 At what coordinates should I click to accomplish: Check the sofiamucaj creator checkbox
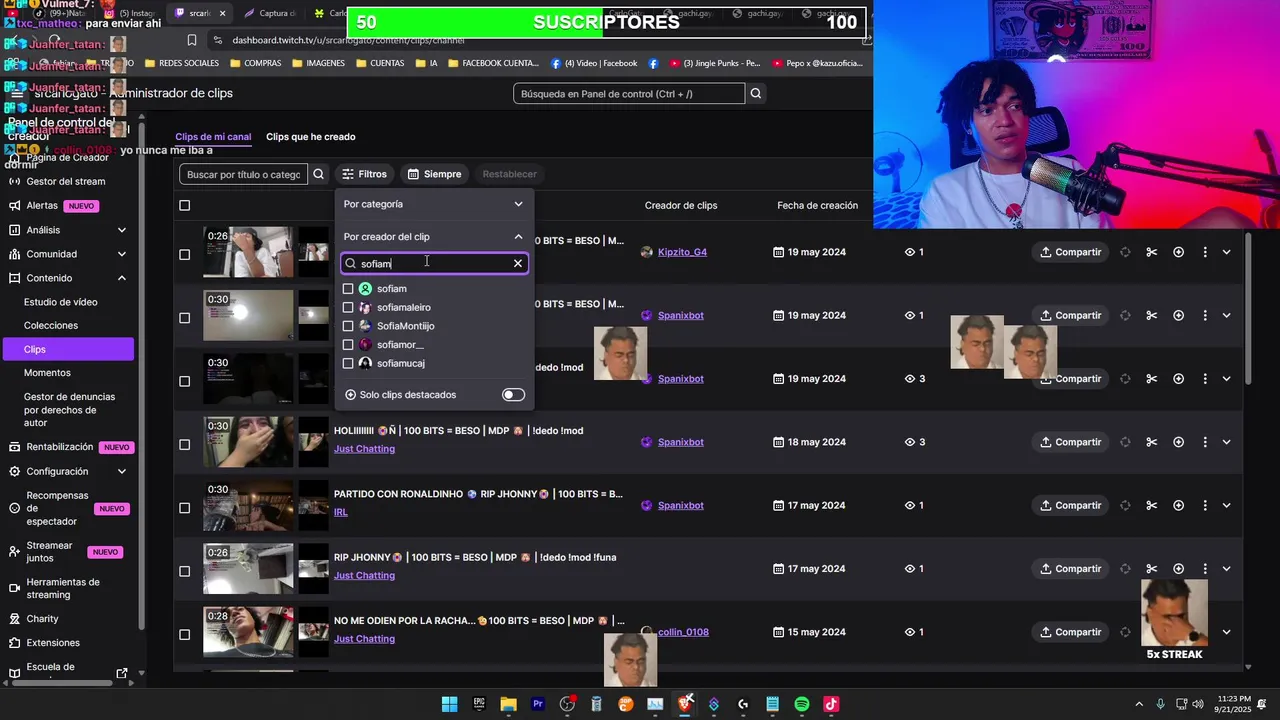coord(348,363)
